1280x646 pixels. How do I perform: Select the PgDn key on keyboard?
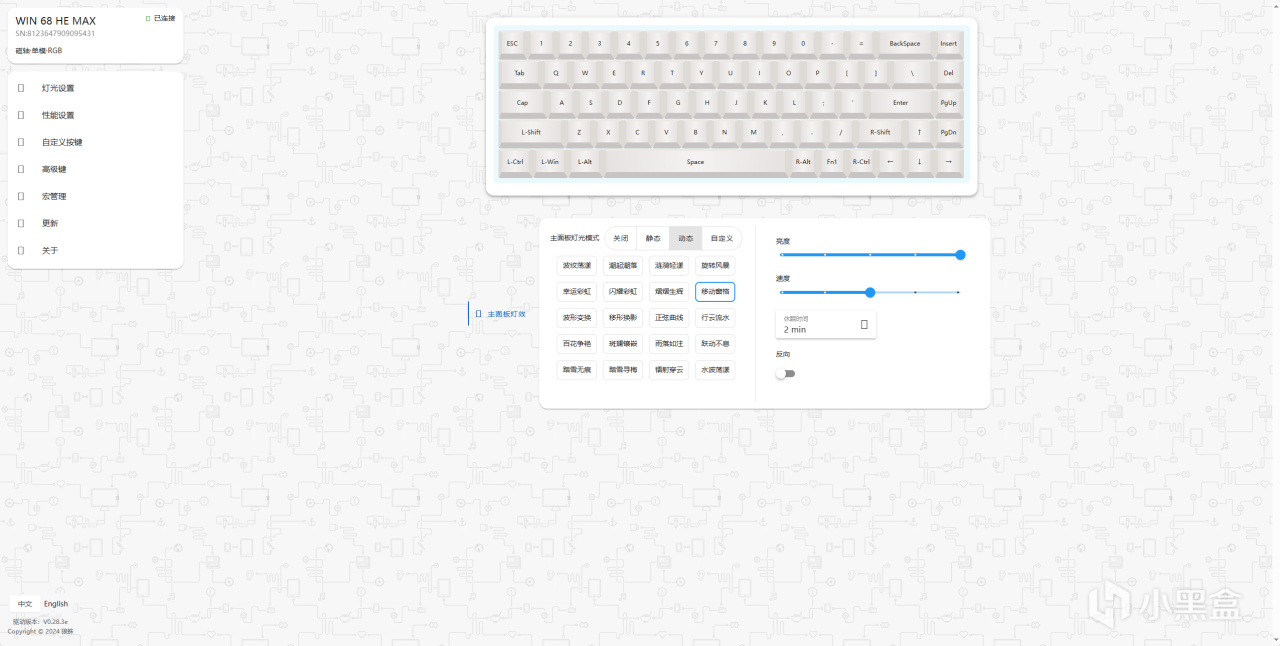coord(948,132)
